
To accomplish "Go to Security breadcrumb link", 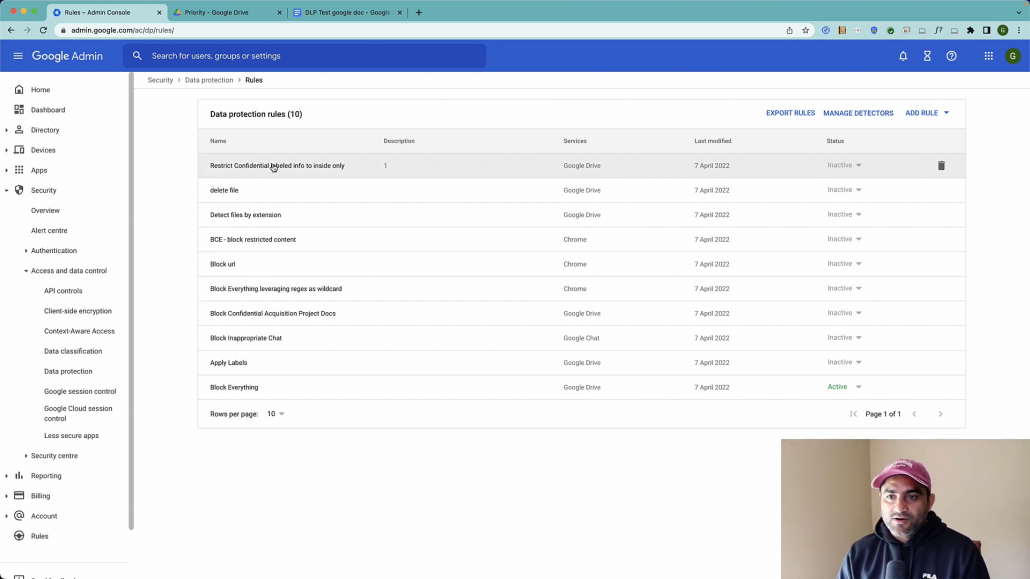I will click(x=160, y=80).
